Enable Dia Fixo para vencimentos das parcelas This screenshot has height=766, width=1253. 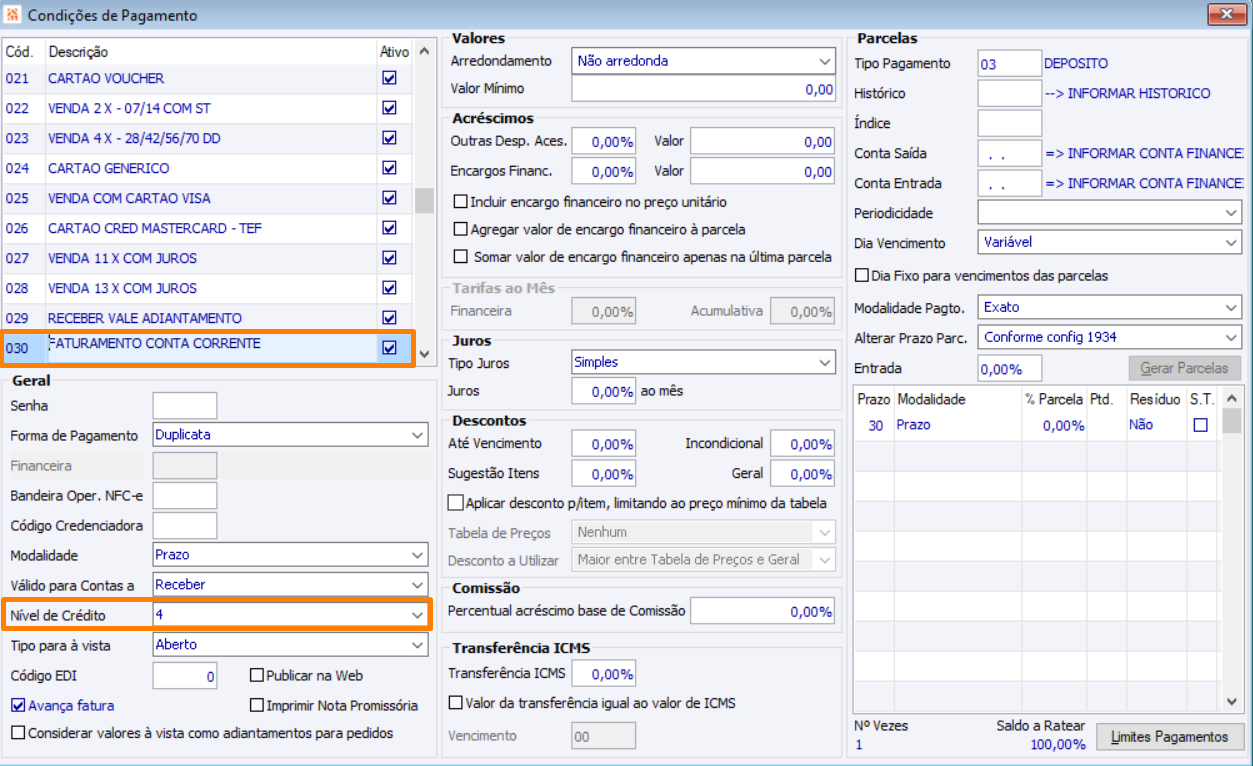(x=862, y=275)
